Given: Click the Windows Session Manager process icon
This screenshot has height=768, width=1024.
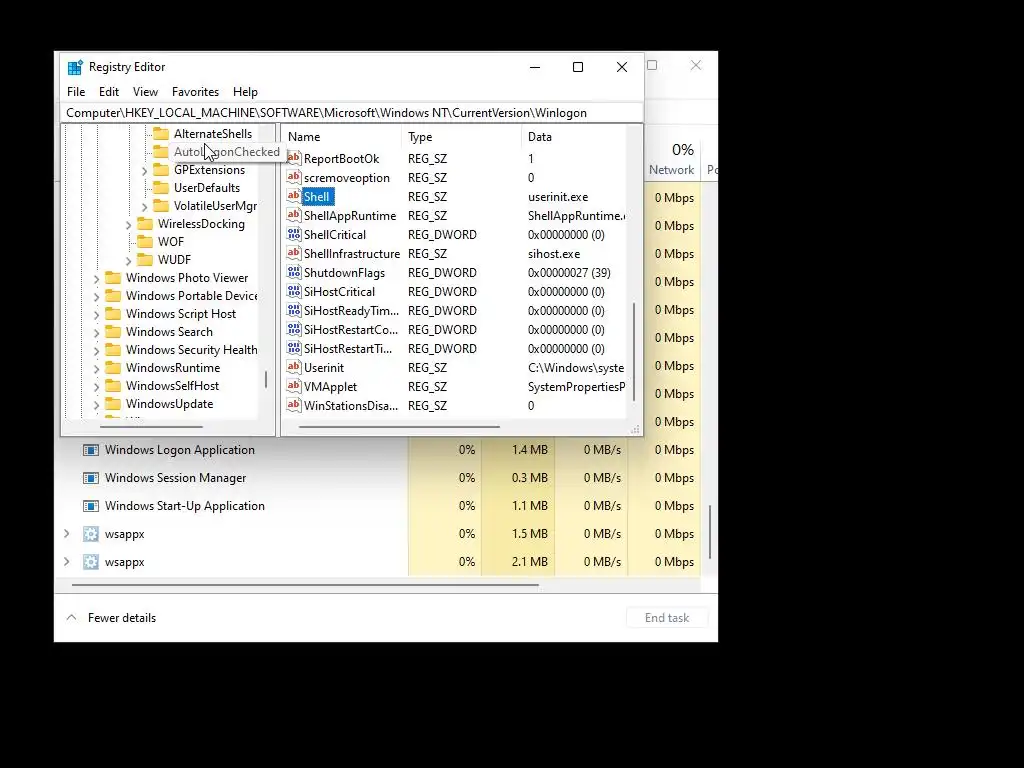Looking at the screenshot, I should [91, 478].
